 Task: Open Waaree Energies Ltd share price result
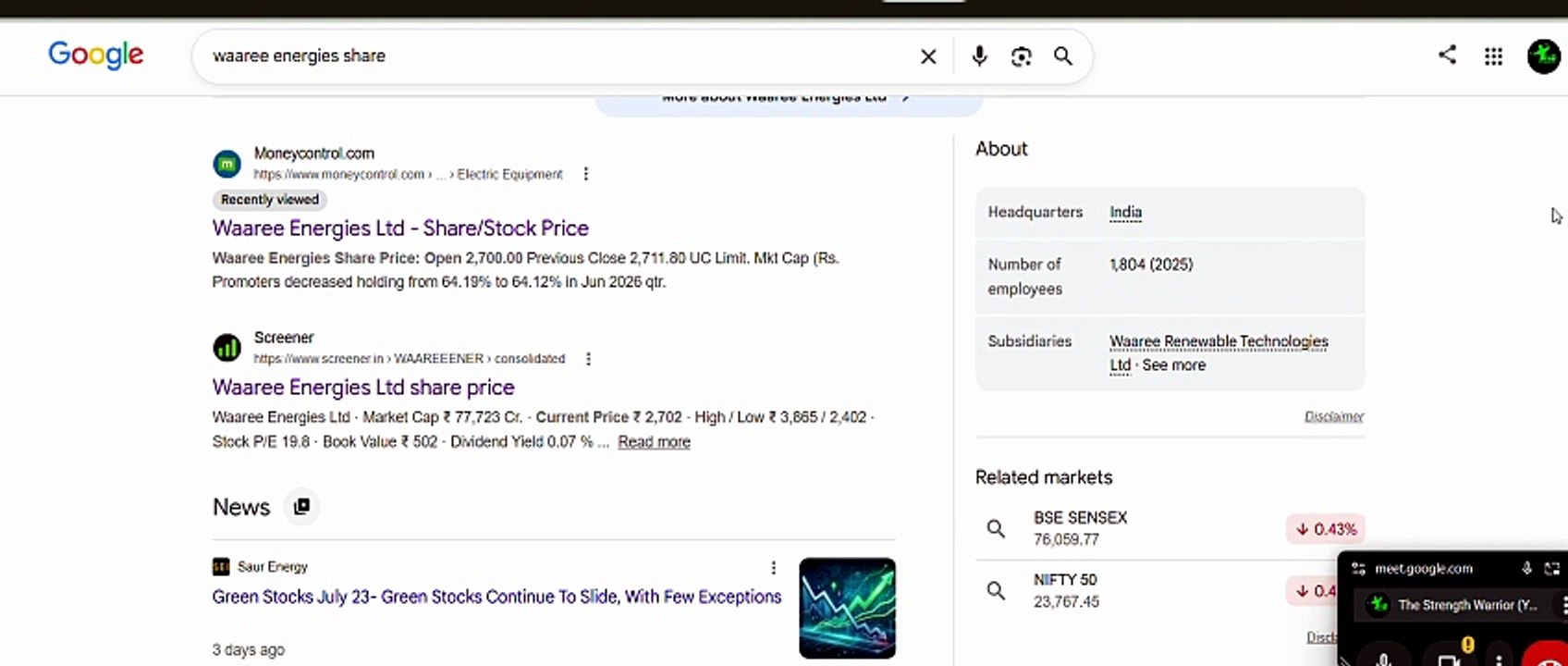point(363,388)
